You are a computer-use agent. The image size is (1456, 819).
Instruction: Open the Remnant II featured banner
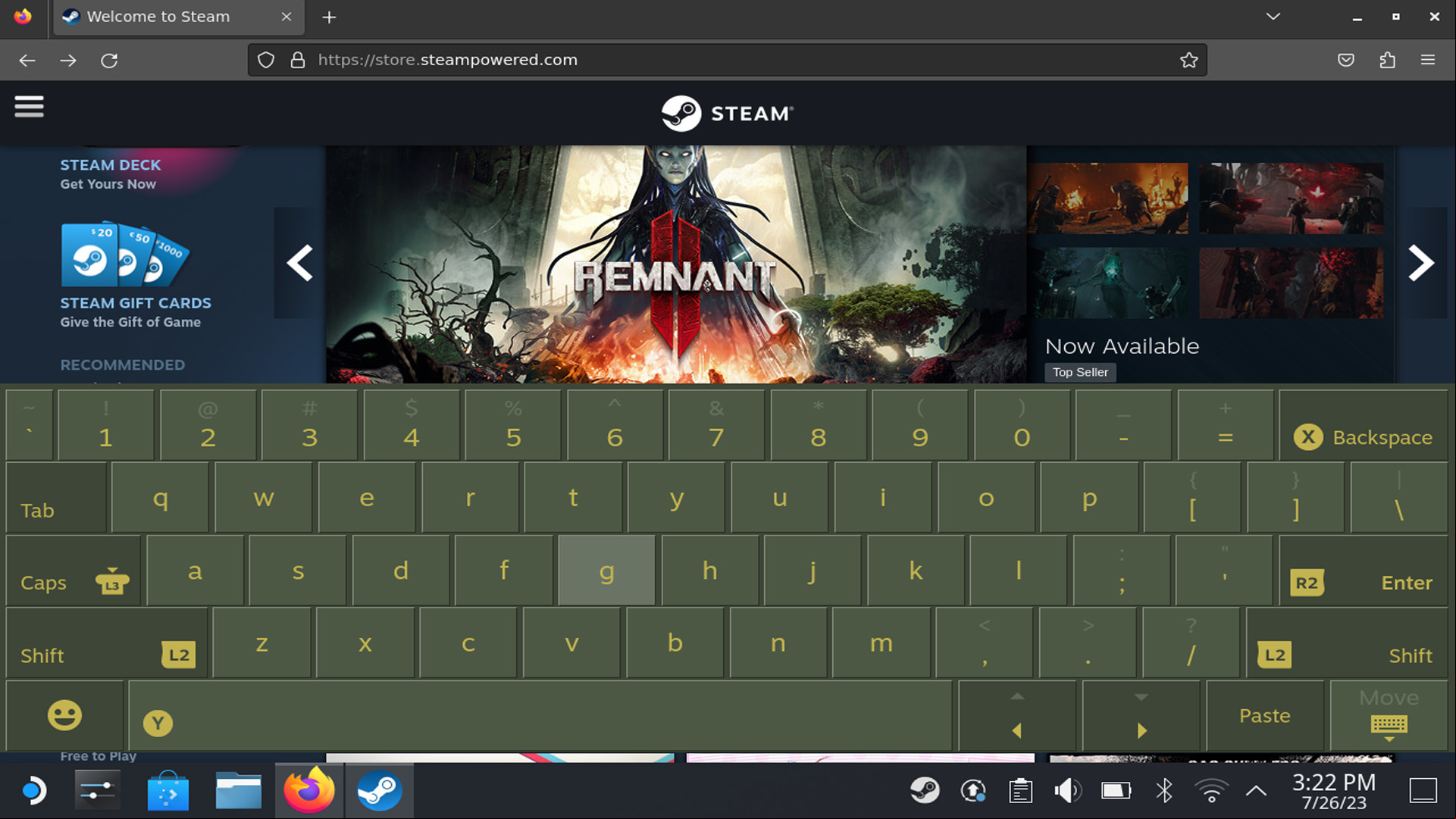(x=676, y=264)
